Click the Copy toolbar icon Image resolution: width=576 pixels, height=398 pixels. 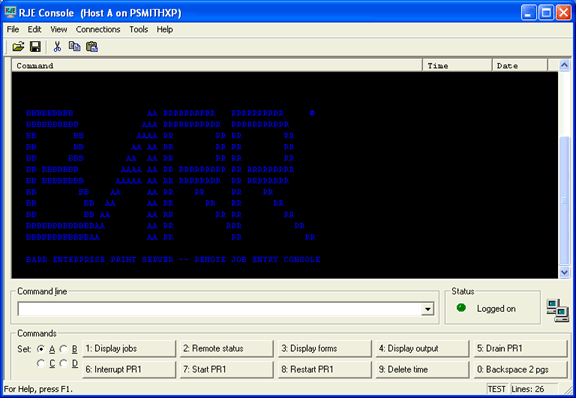pyautogui.click(x=75, y=47)
